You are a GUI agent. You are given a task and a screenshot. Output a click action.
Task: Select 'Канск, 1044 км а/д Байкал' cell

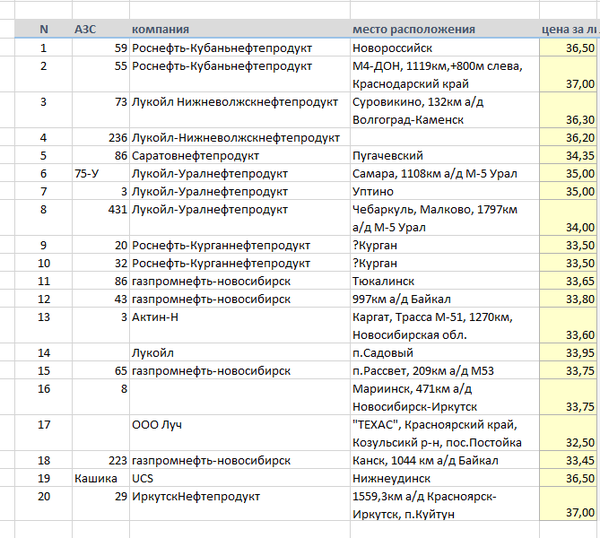tap(445, 460)
